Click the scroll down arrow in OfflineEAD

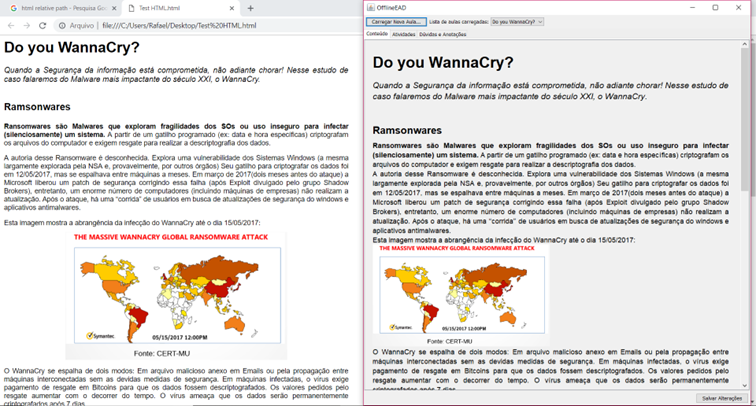[x=748, y=385]
